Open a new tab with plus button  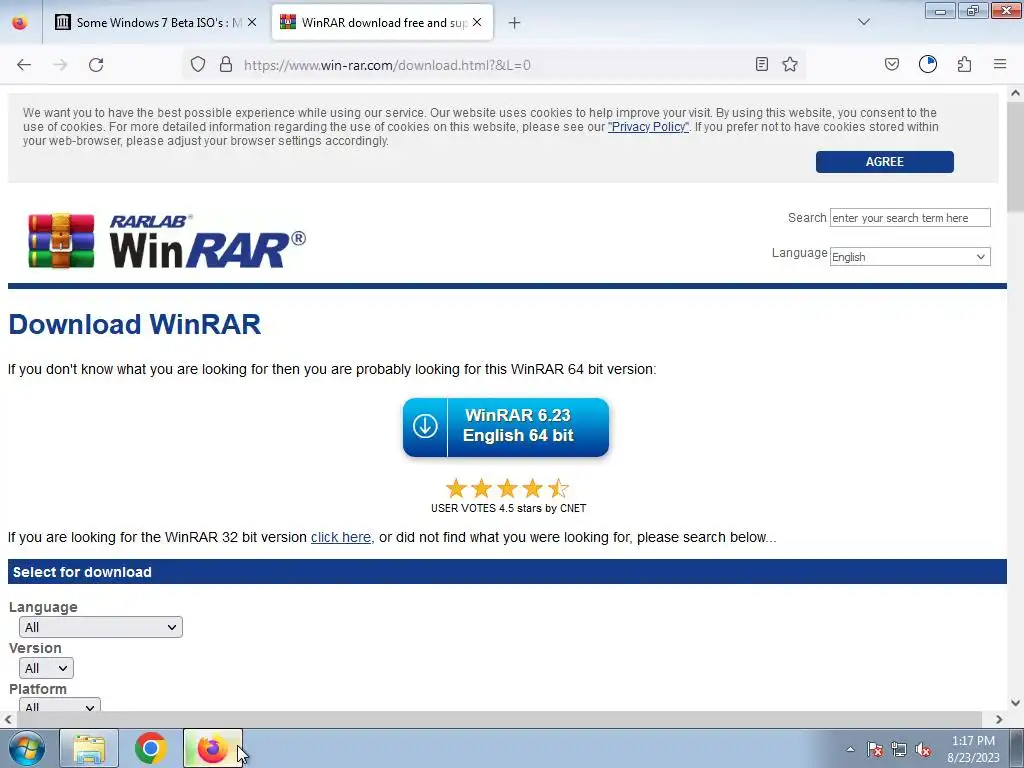pos(515,23)
